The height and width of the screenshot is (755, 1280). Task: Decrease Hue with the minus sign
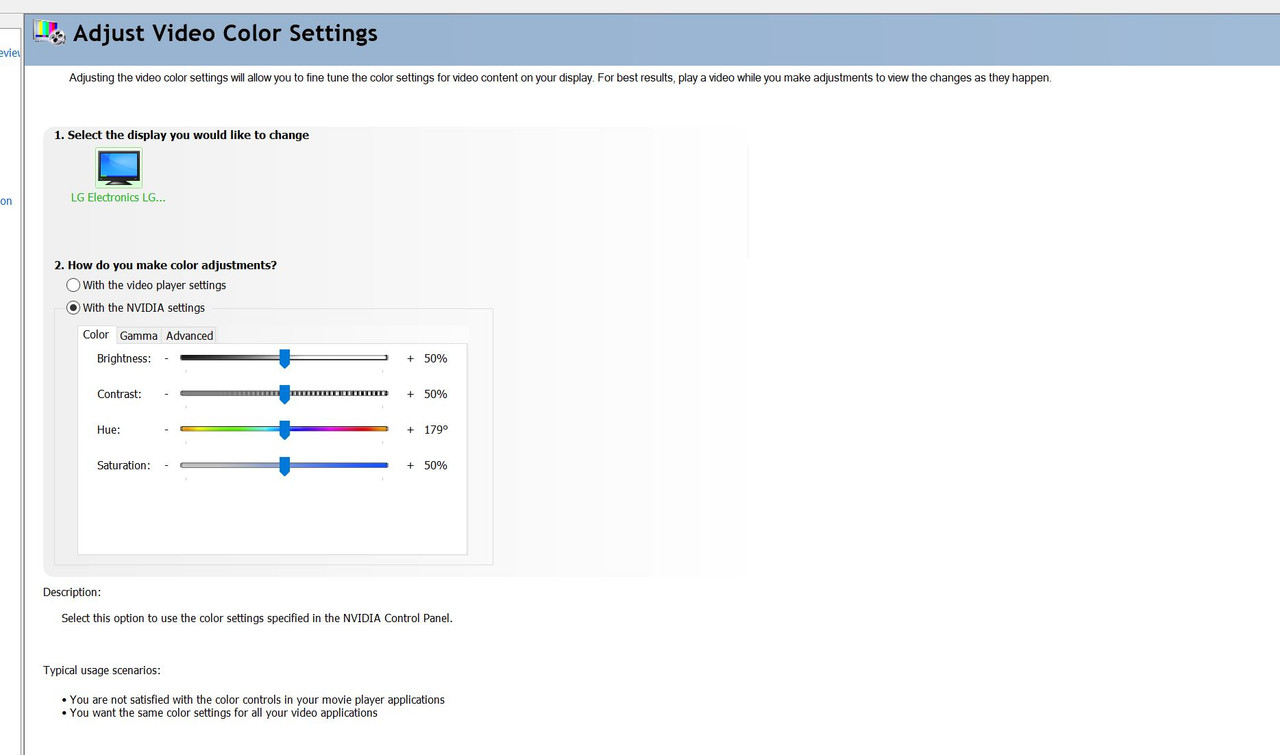pyautogui.click(x=166, y=430)
